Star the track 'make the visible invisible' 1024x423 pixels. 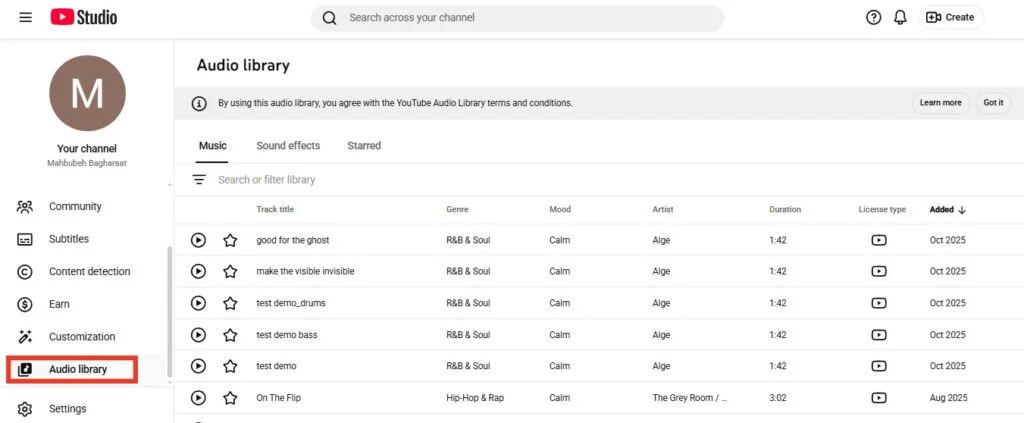[230, 271]
